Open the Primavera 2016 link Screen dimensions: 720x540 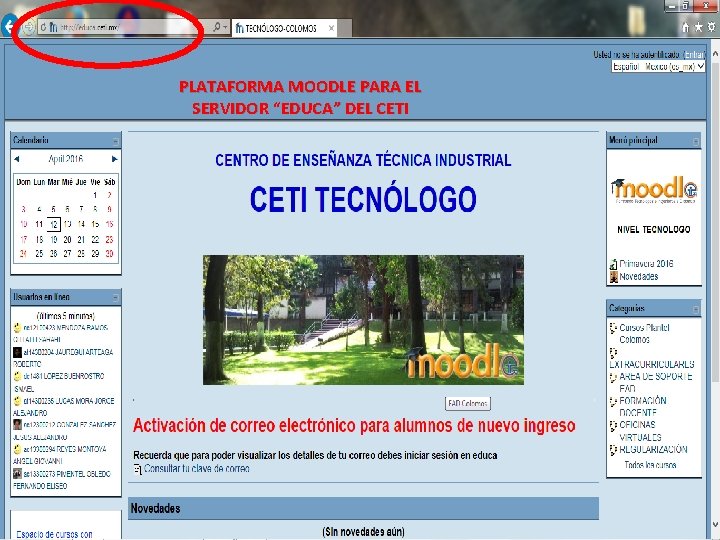tap(646, 264)
